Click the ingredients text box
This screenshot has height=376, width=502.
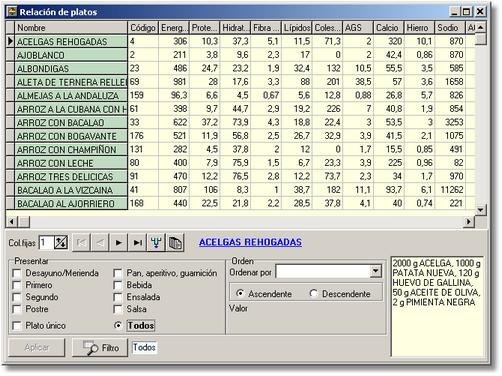(x=437, y=307)
